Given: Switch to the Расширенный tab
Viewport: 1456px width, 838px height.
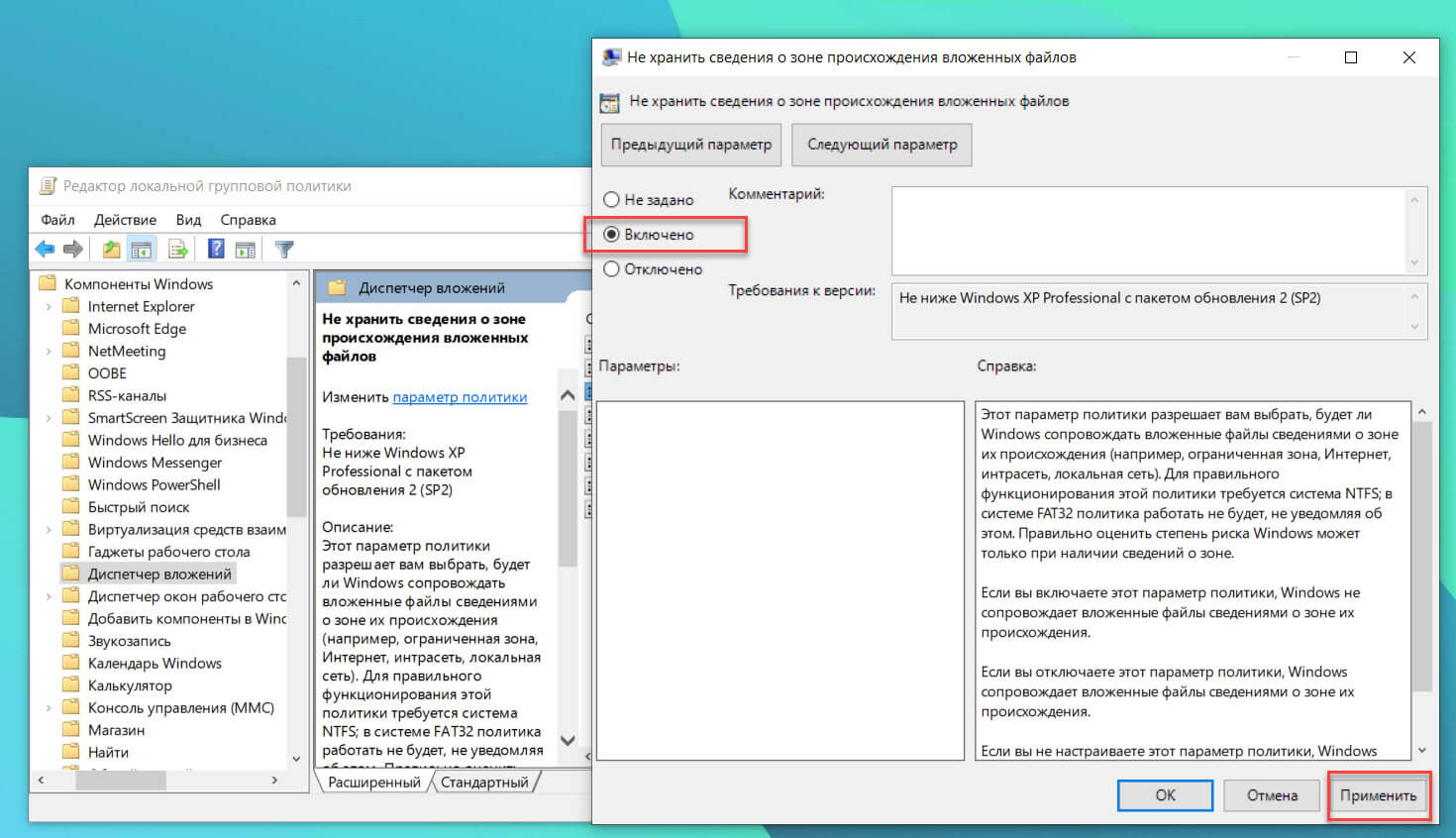Looking at the screenshot, I should tap(374, 783).
